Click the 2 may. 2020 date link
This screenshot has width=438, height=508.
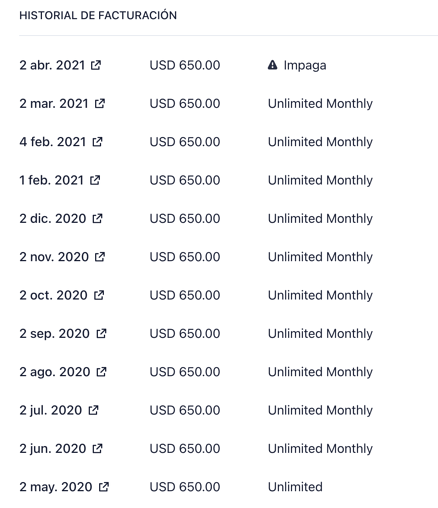point(56,487)
